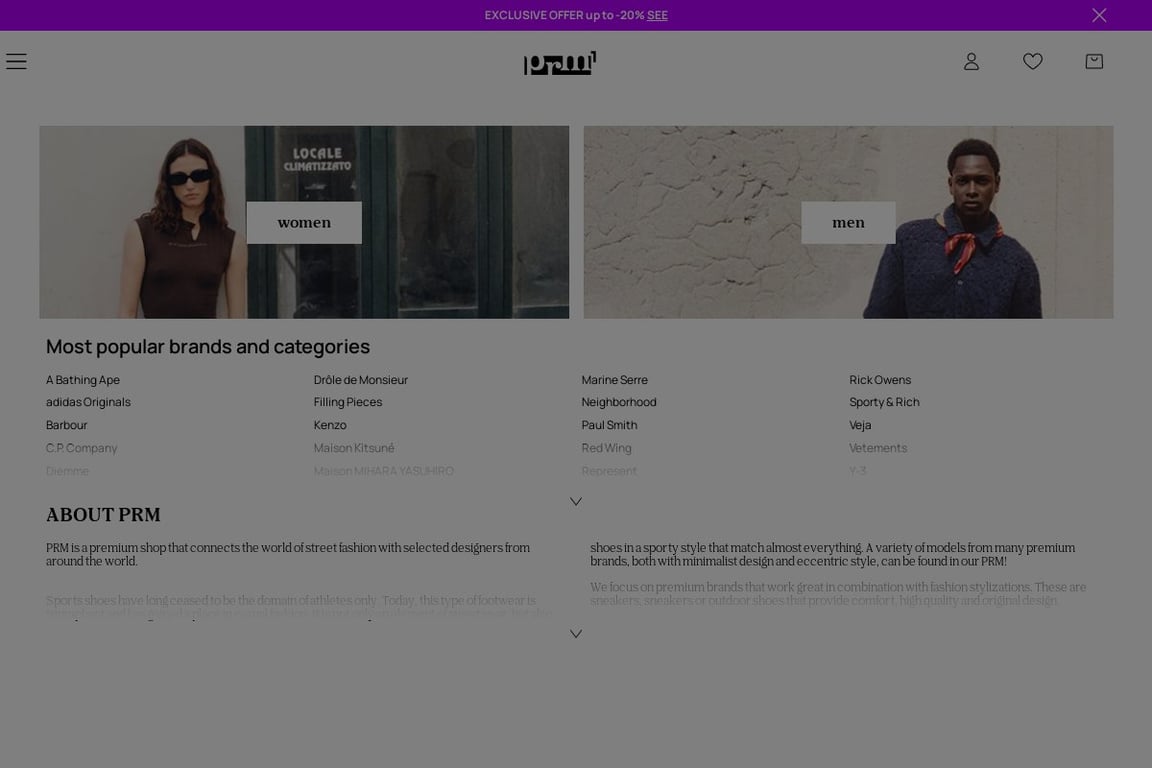The image size is (1152, 768).
Task: Select the women category button
Action: (x=304, y=223)
